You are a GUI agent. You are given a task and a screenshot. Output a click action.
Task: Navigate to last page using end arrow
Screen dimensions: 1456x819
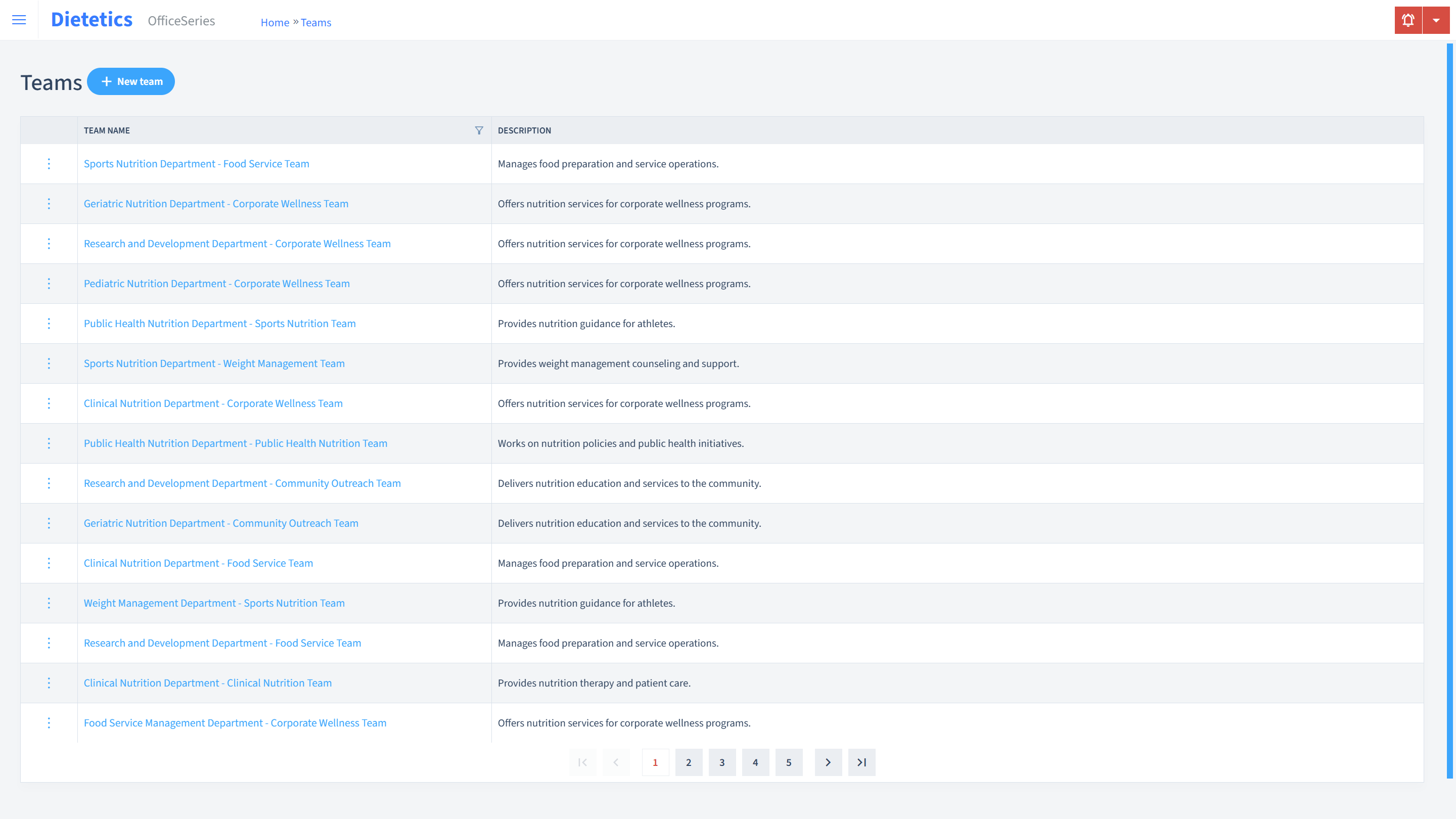coord(862,762)
